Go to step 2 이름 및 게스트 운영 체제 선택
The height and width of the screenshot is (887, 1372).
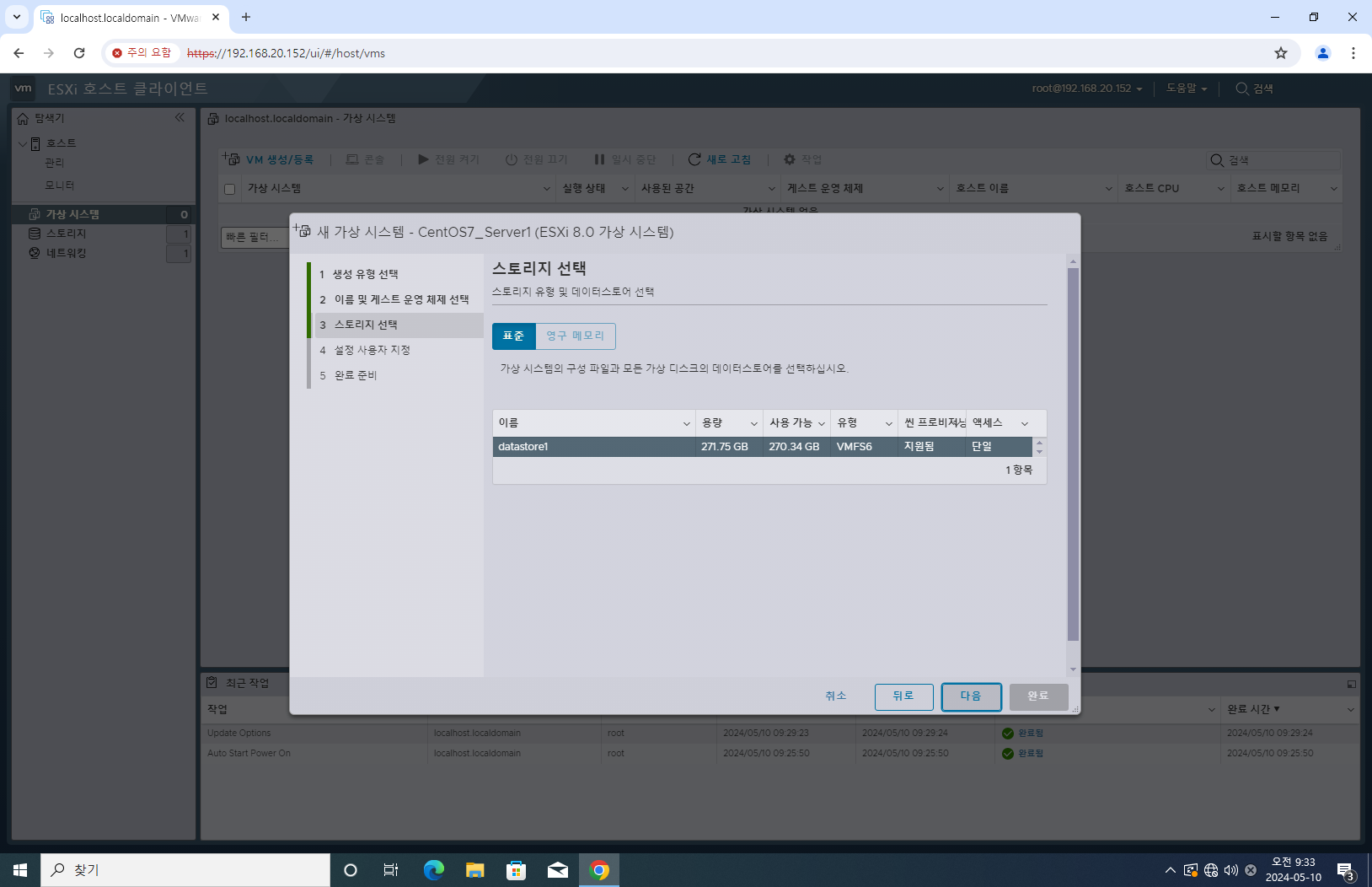(395, 299)
